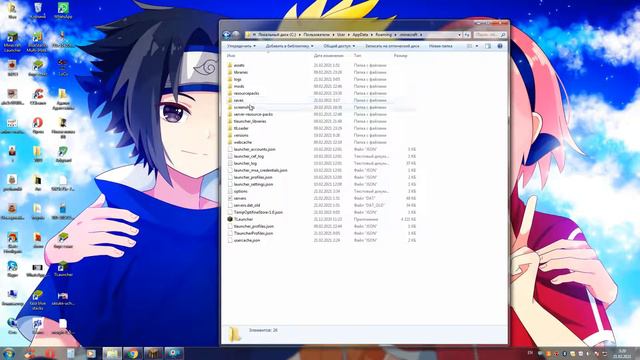
Task: Open the WhatsApp desktop shortcut
Action: [x=63, y=11]
